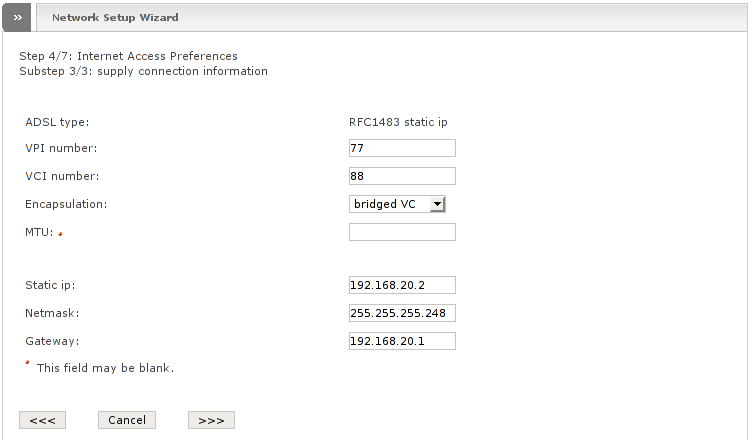Click the Substep 3/3 description line
752x440 pixels.
point(143,71)
